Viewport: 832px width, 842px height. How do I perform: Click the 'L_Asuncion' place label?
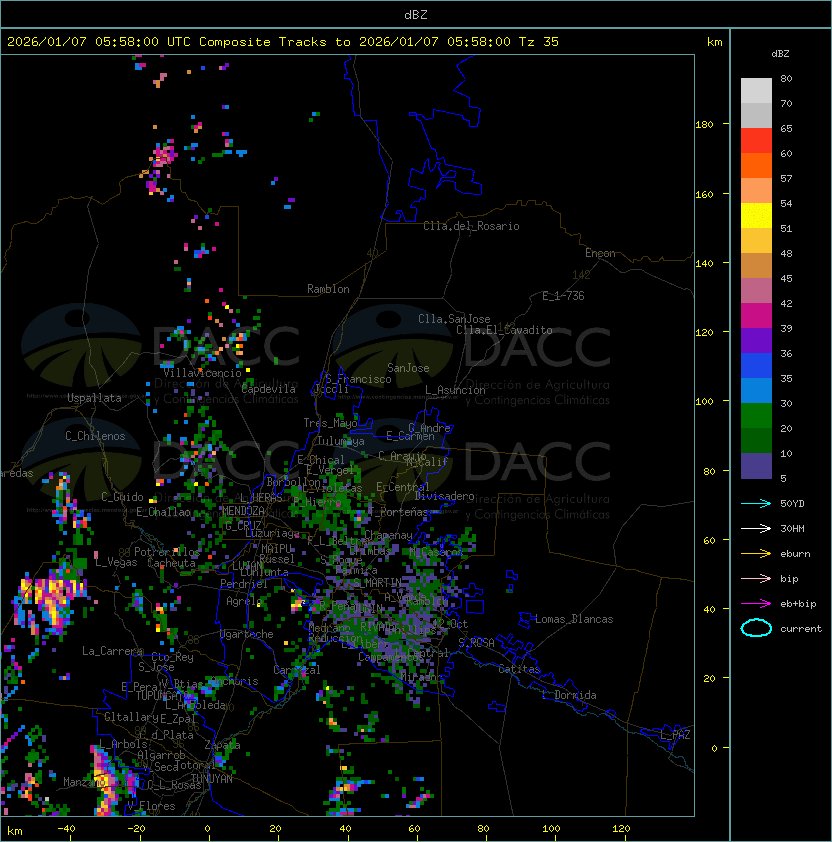pyautogui.click(x=455, y=390)
